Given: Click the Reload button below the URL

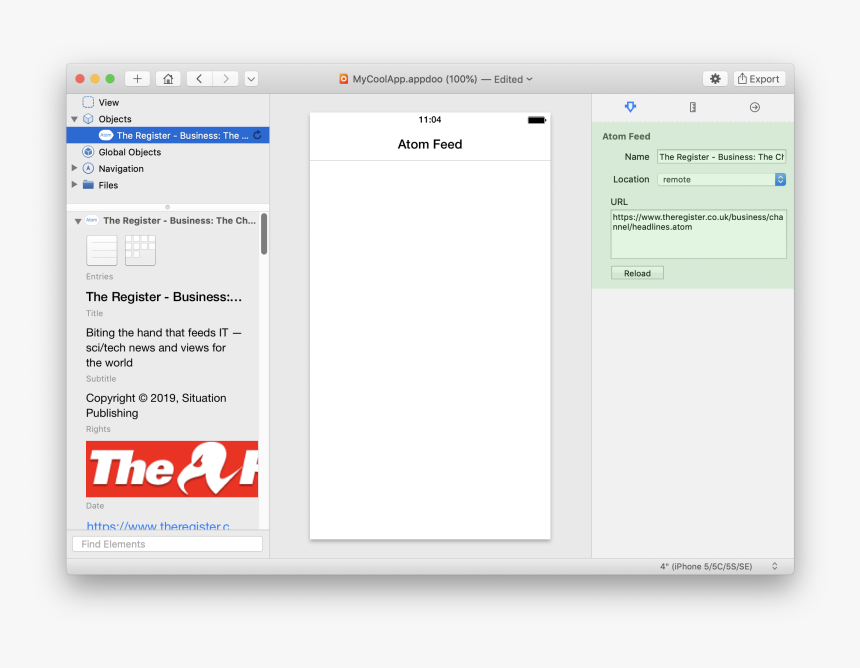Looking at the screenshot, I should click(x=637, y=272).
